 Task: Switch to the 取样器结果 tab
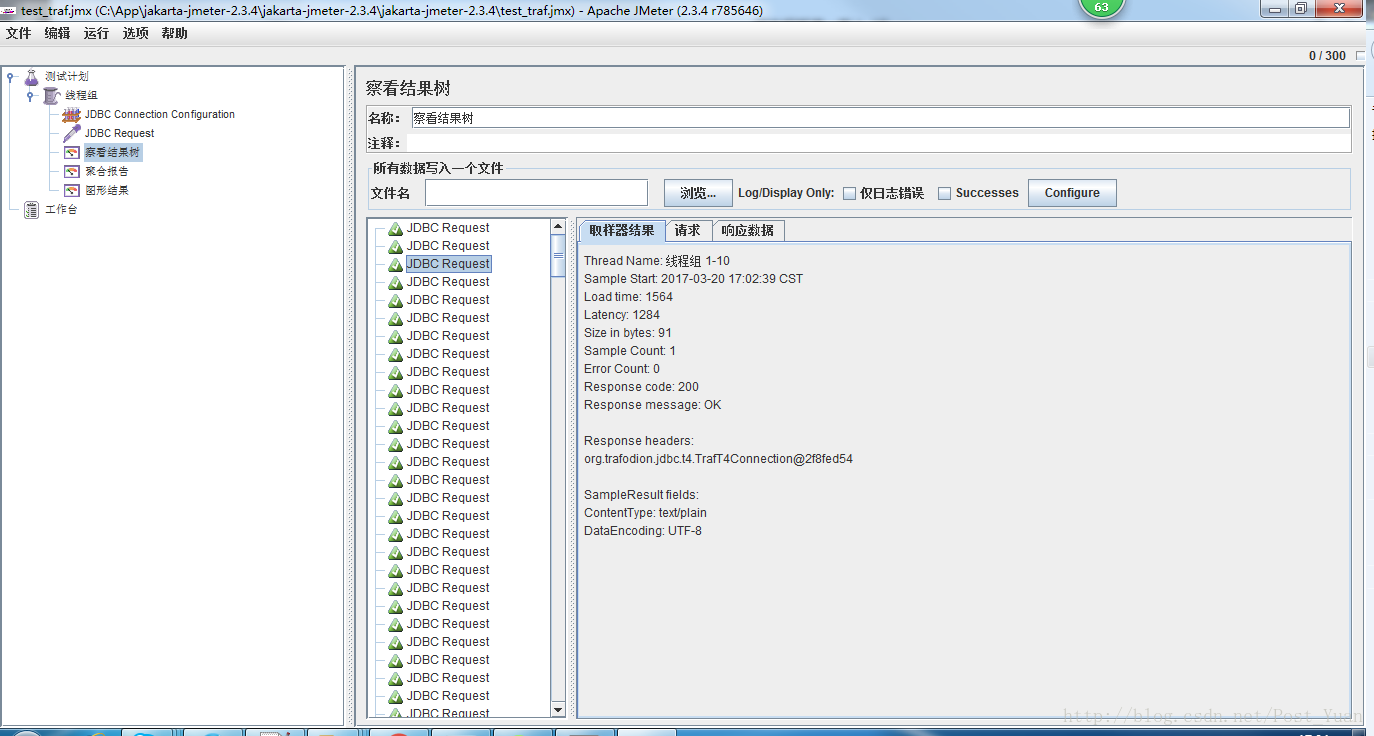tap(621, 231)
